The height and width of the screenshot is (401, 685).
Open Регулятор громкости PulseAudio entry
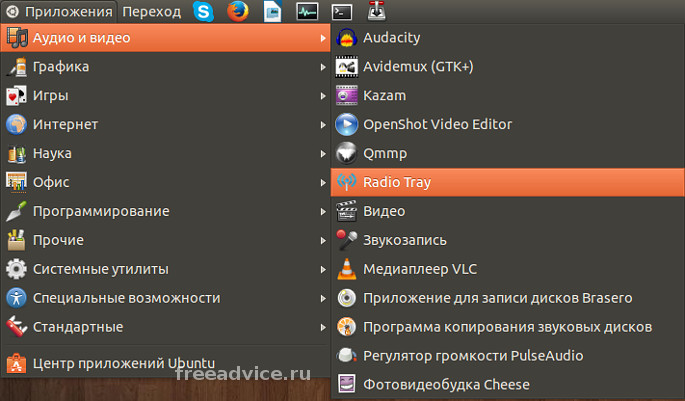pyautogui.click(x=508, y=356)
